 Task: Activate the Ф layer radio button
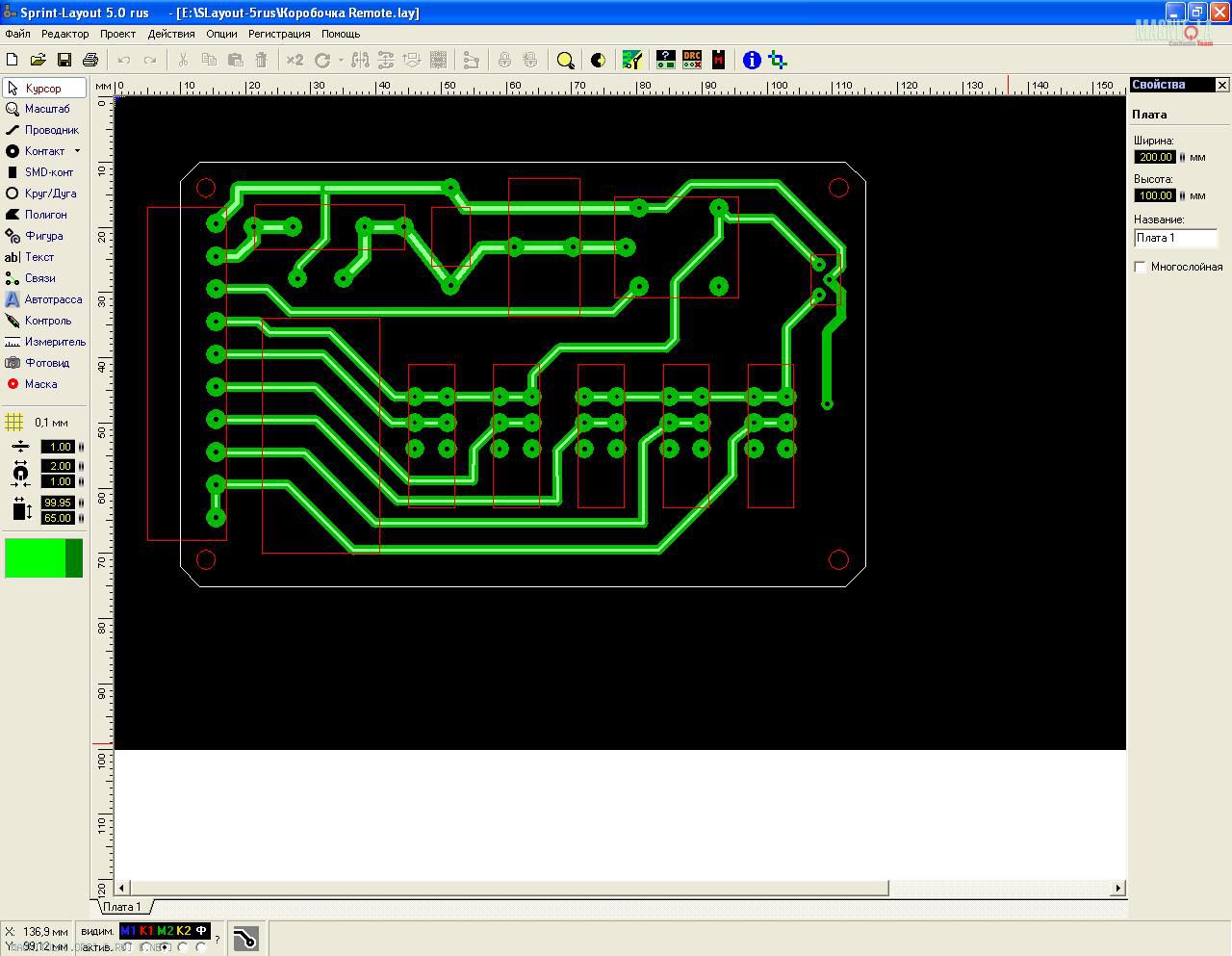click(201, 947)
